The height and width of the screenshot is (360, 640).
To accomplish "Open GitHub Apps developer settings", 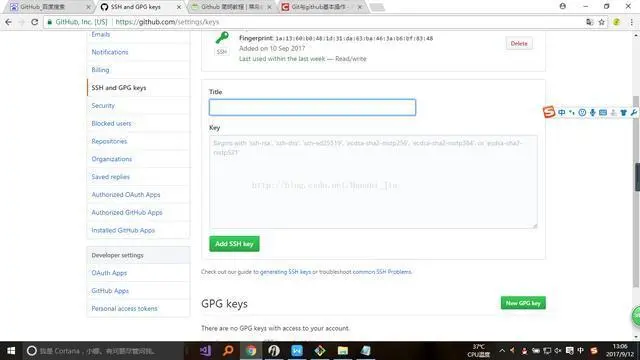I will [x=110, y=291].
